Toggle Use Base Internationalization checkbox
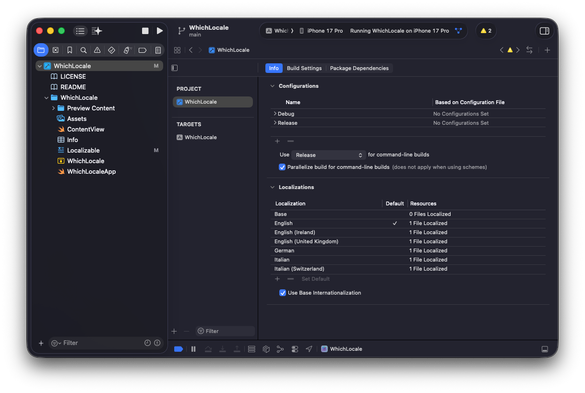585x393 pixels. pyautogui.click(x=282, y=293)
